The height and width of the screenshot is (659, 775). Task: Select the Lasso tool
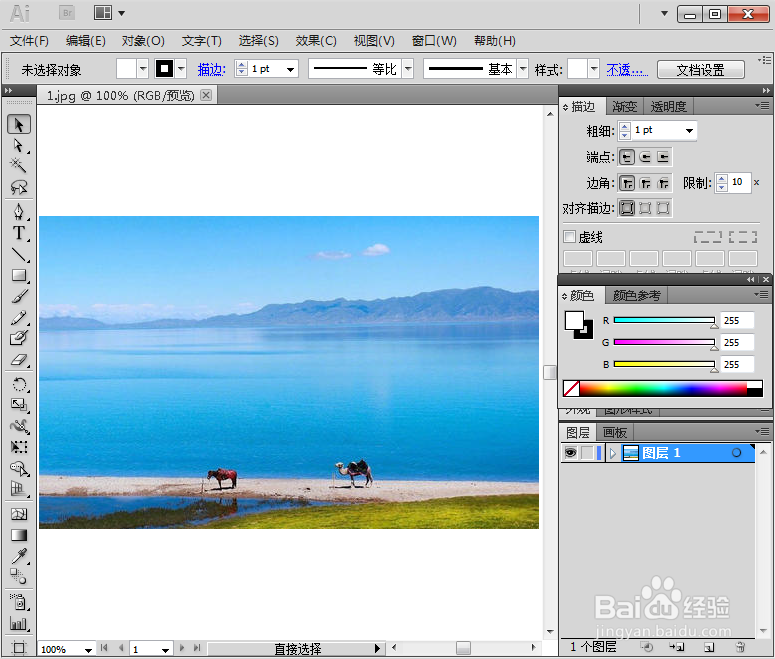click(19, 187)
